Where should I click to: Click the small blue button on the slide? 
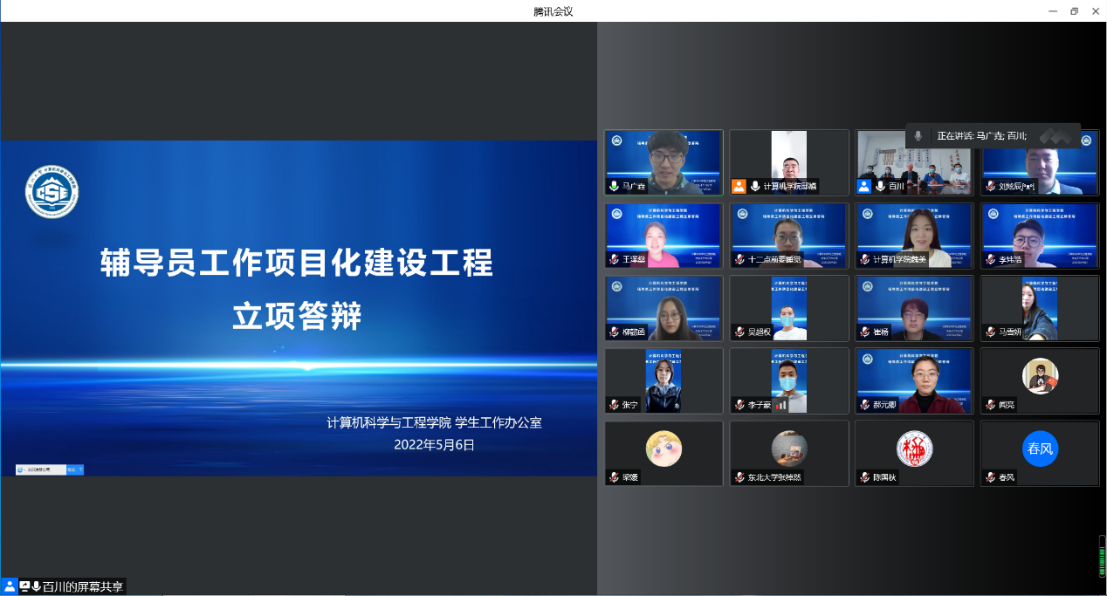(75, 469)
